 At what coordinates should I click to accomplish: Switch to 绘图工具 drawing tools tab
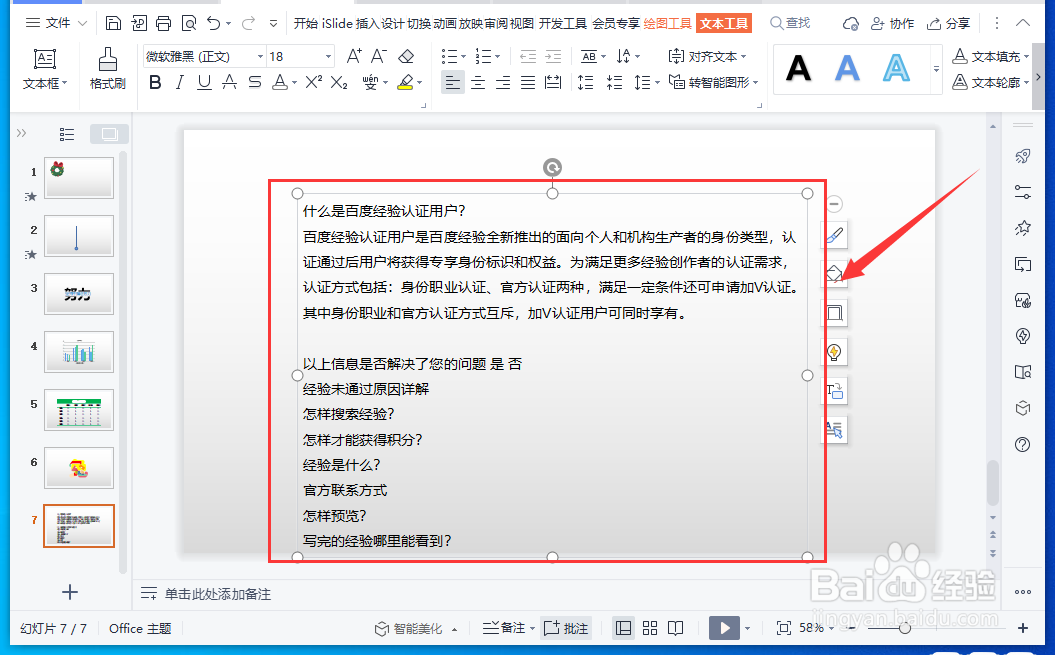tap(667, 24)
